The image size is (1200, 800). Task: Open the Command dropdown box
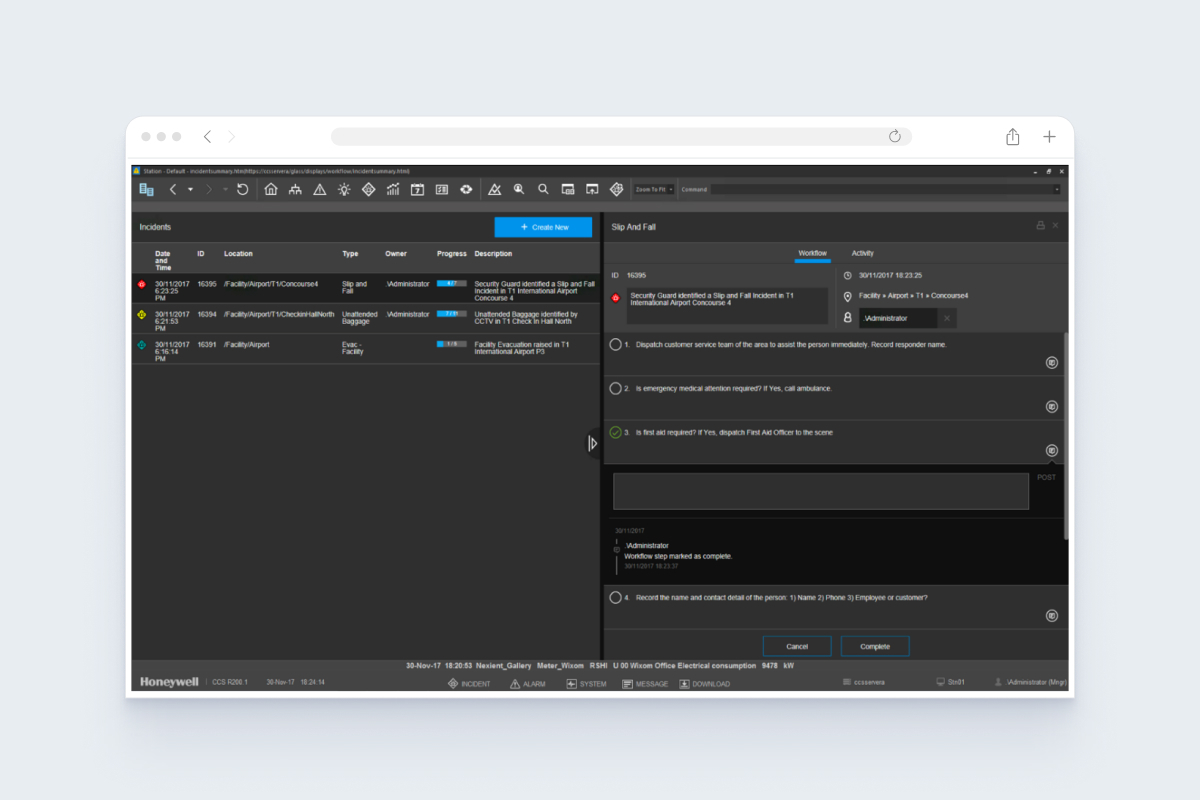point(885,189)
